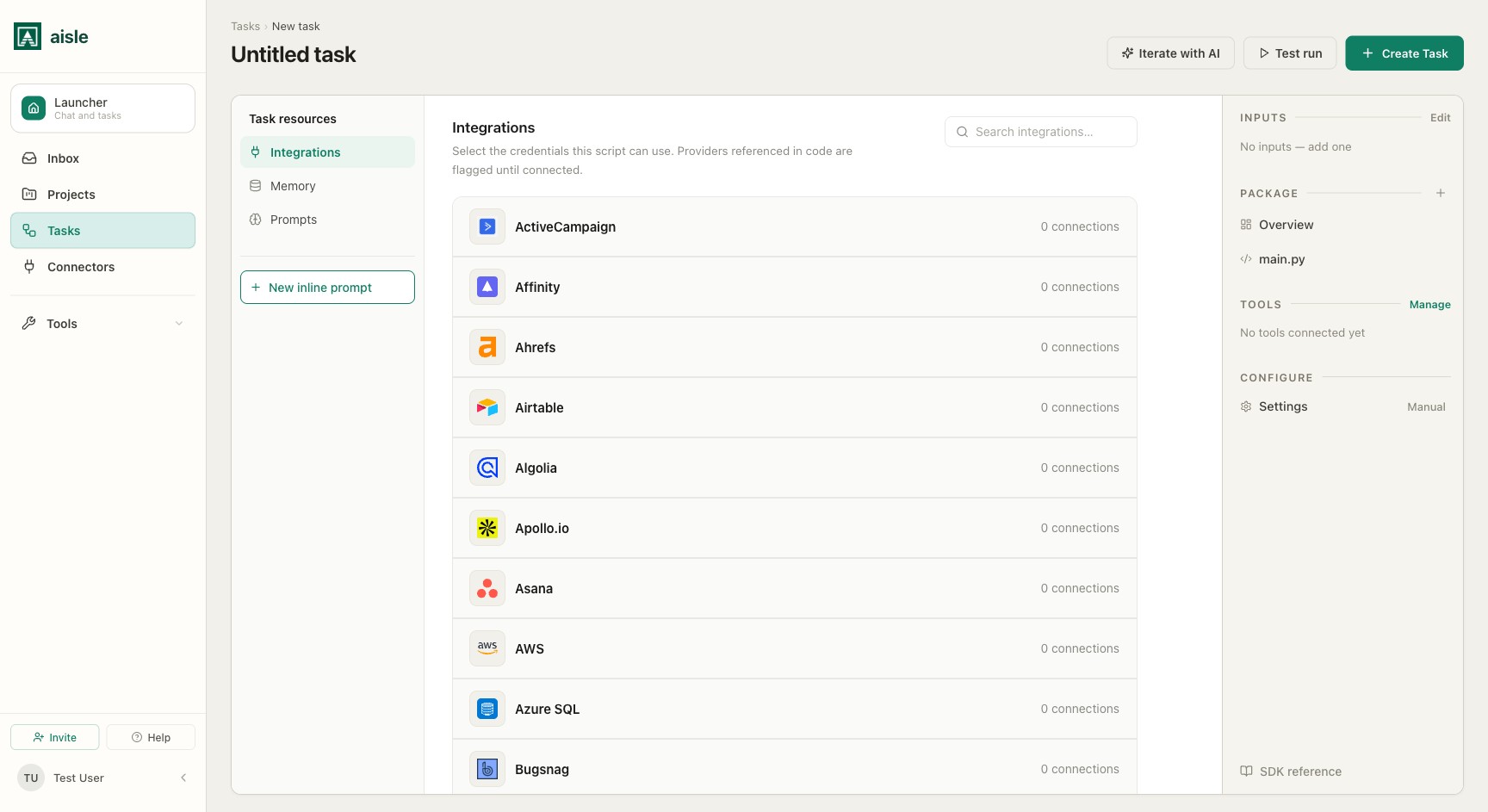Click the Settings gear icon
The height and width of the screenshot is (812, 1488).
point(1246,406)
